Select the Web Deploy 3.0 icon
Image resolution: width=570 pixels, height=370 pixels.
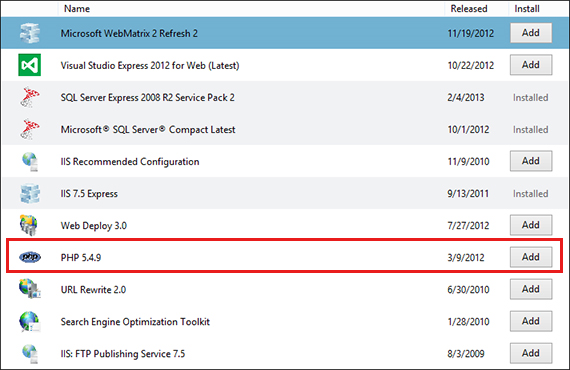pos(29,225)
